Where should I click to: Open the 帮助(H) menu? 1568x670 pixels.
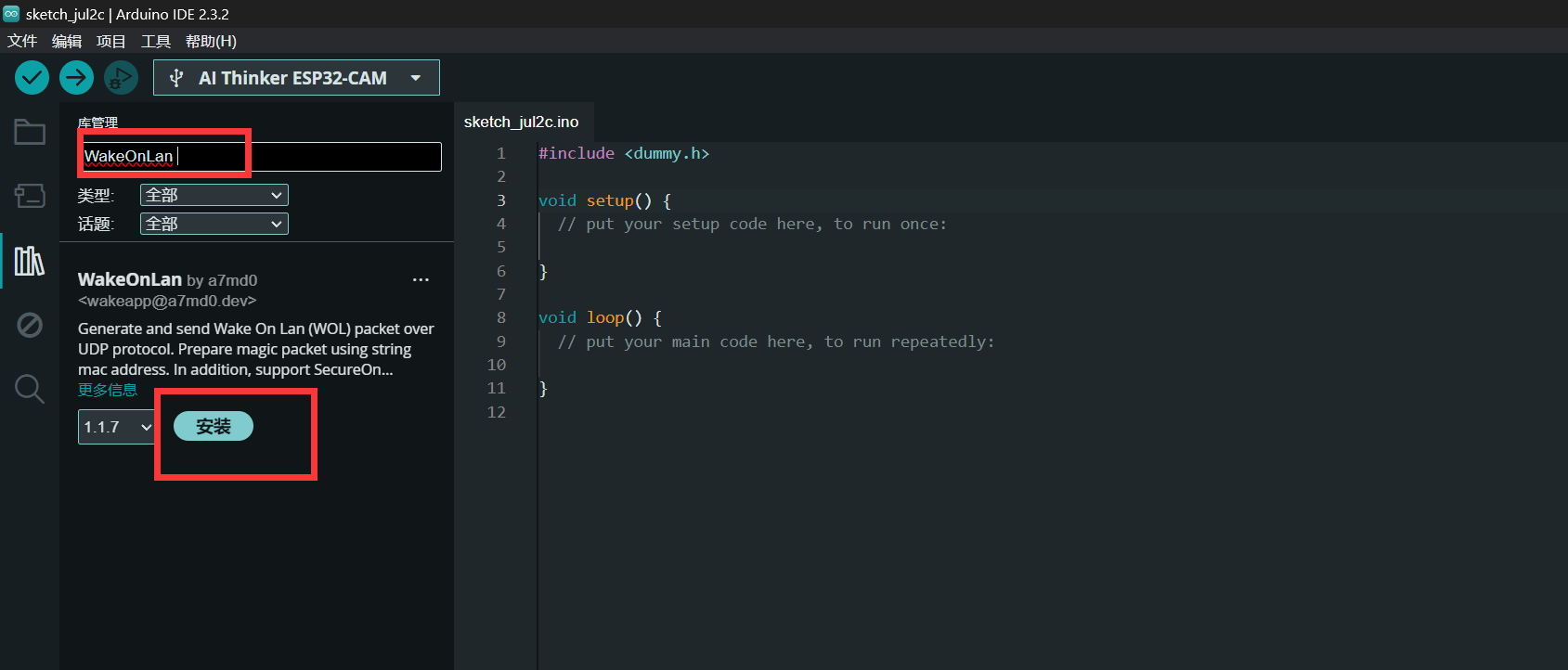[x=211, y=41]
